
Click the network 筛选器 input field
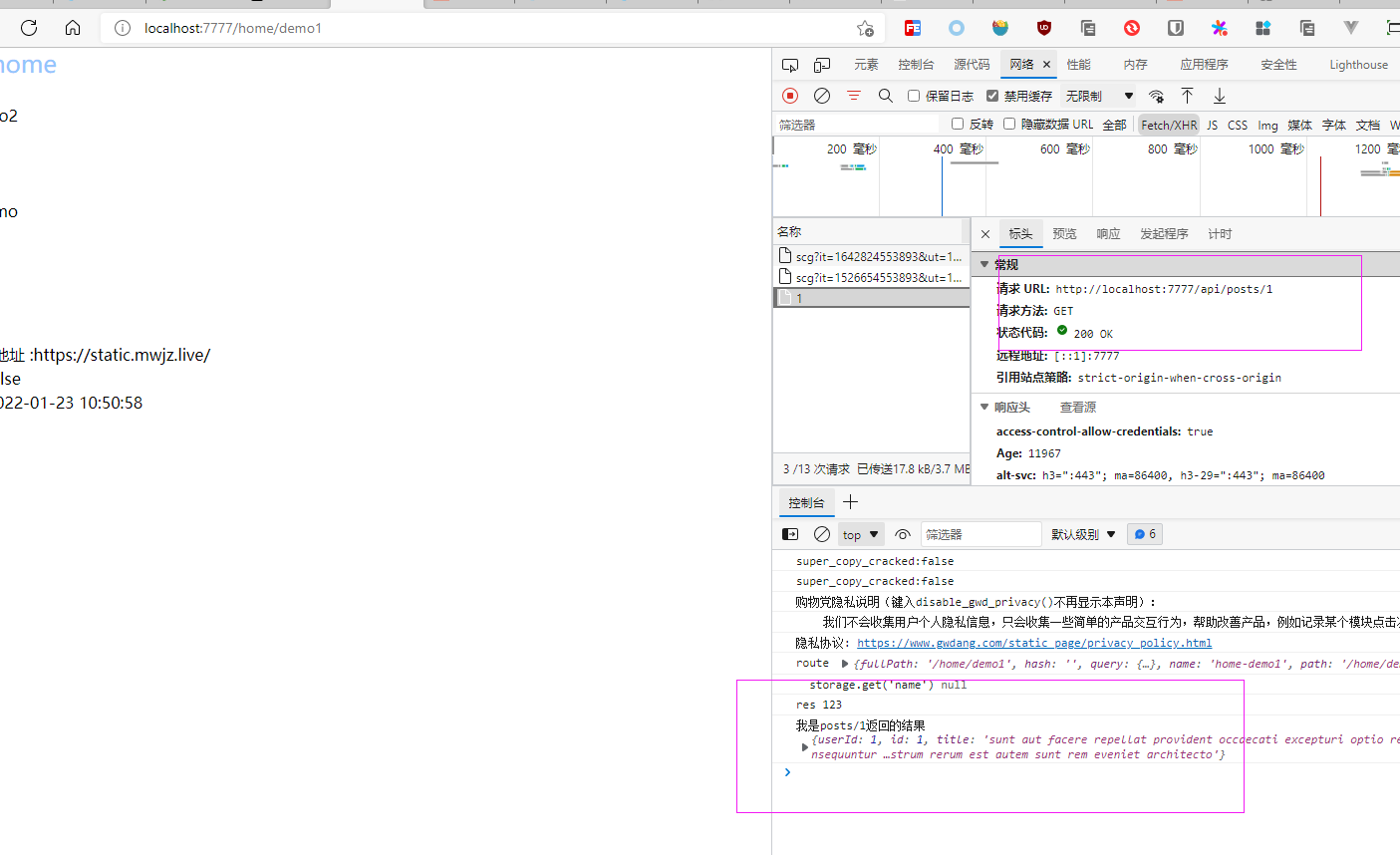857,125
